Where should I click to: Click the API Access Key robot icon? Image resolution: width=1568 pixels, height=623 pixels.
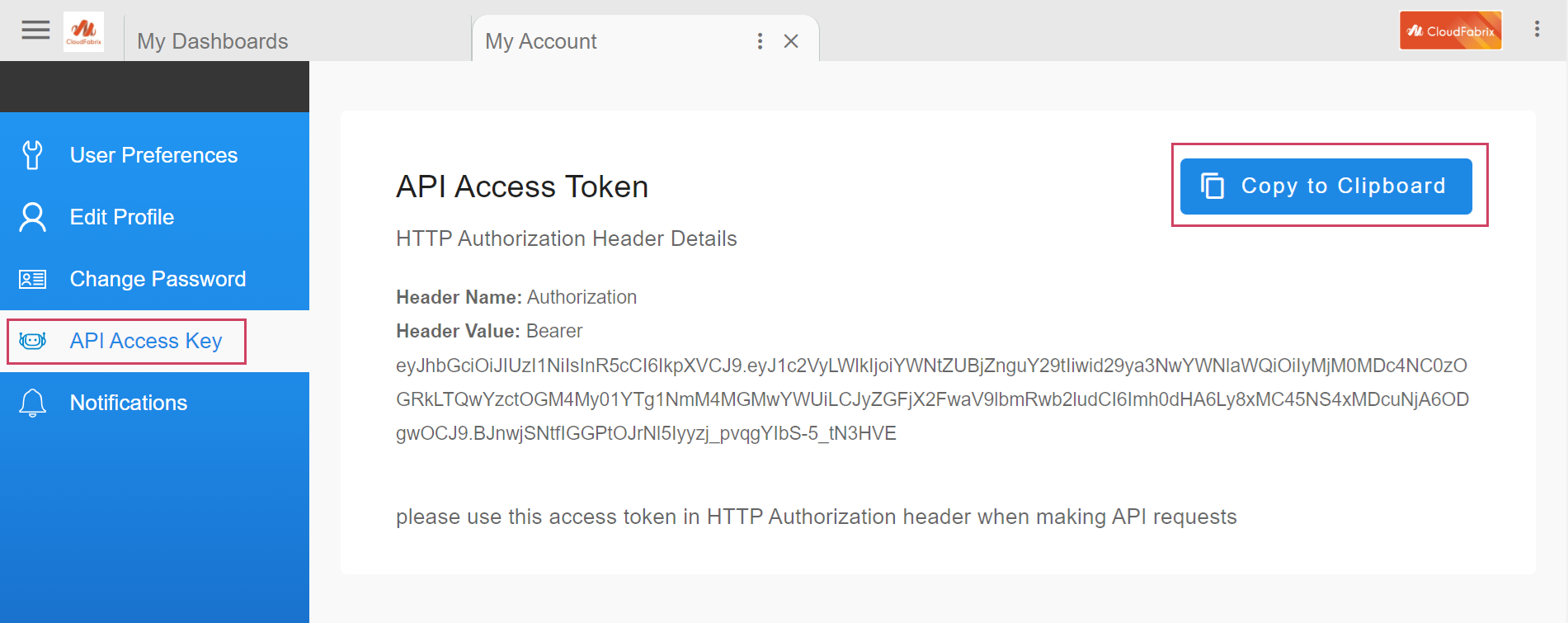tap(32, 341)
